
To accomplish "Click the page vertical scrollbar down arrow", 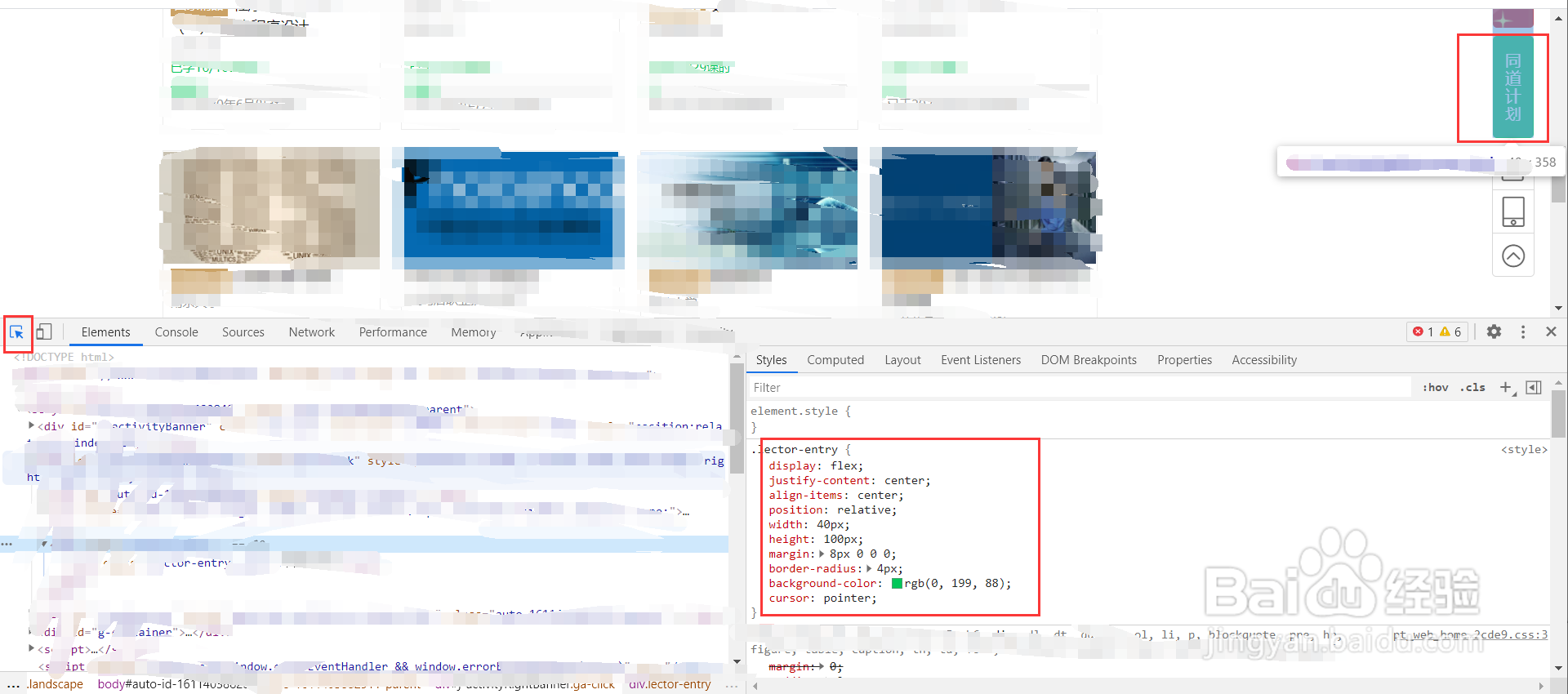I will (x=1559, y=308).
